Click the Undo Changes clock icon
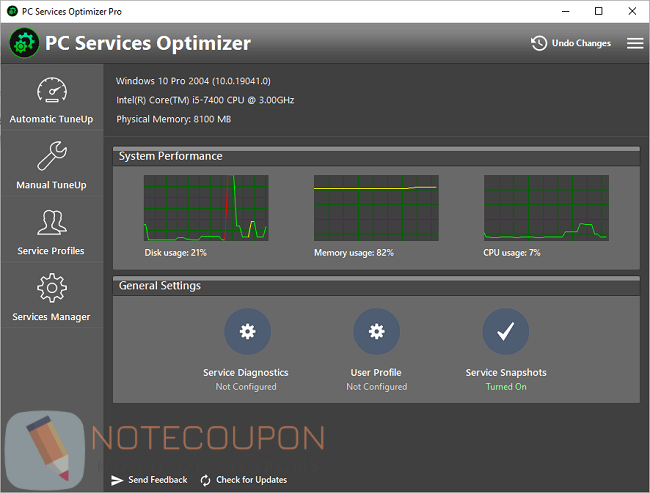The height and width of the screenshot is (493, 650). (x=539, y=43)
